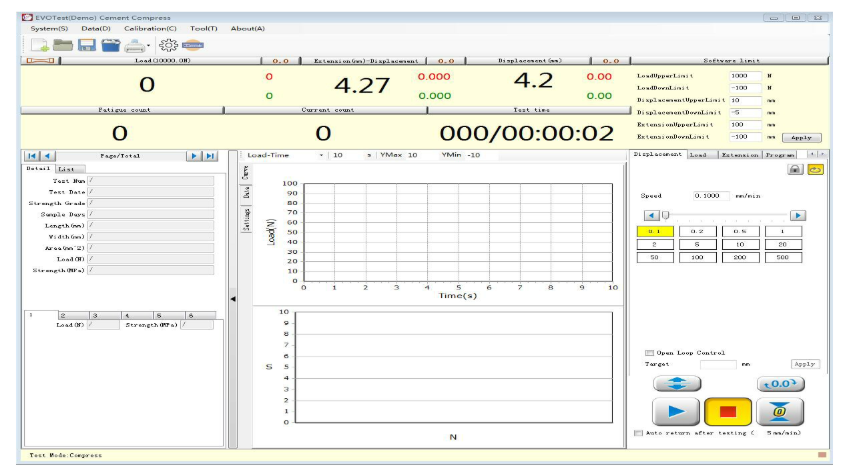Screen dimensions: 842x467
Task: Switch to the Extension control tab
Action: (x=739, y=155)
